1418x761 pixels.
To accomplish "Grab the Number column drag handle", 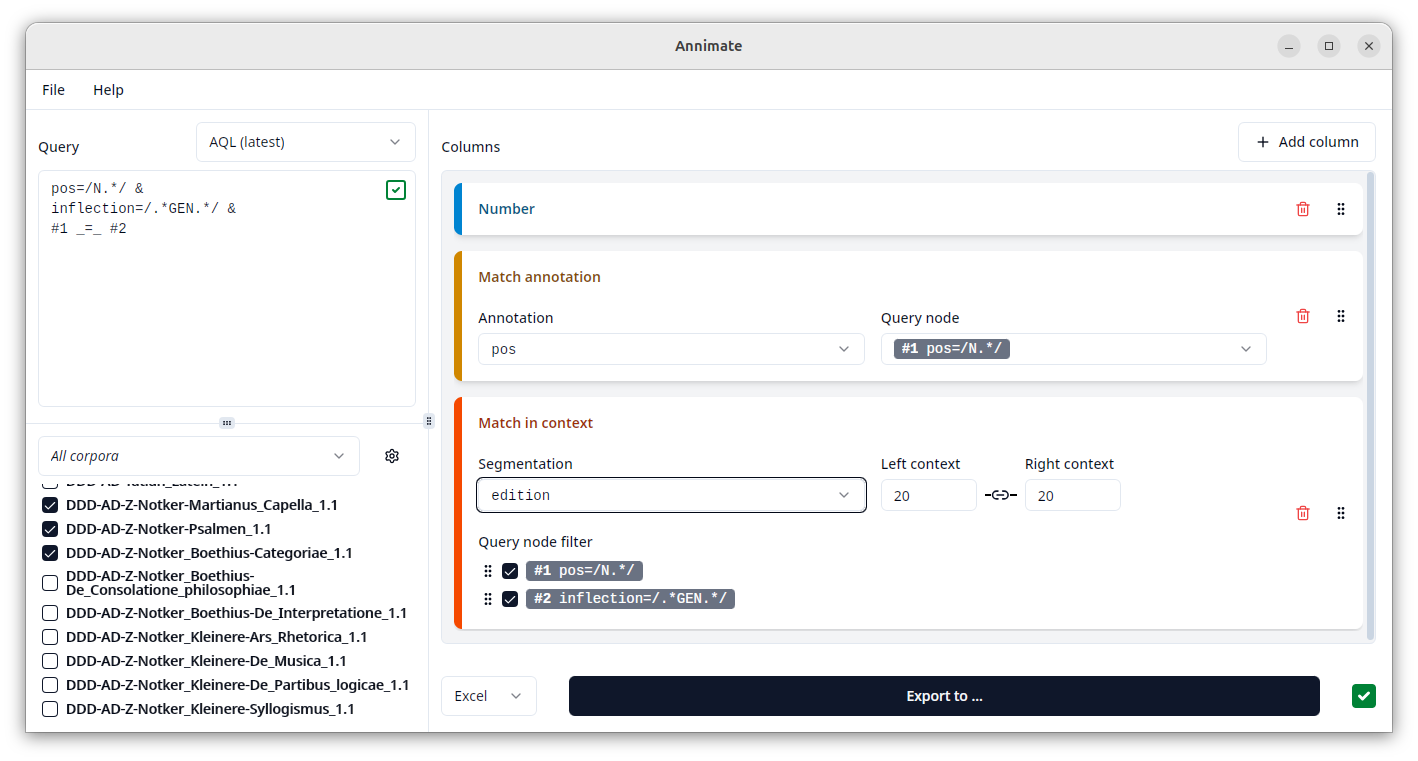I will 1341,209.
